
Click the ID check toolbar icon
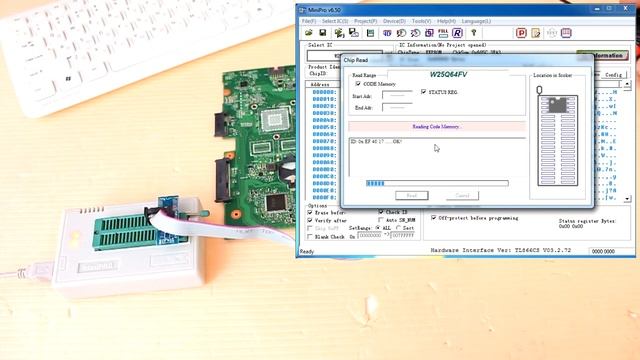click(387, 33)
